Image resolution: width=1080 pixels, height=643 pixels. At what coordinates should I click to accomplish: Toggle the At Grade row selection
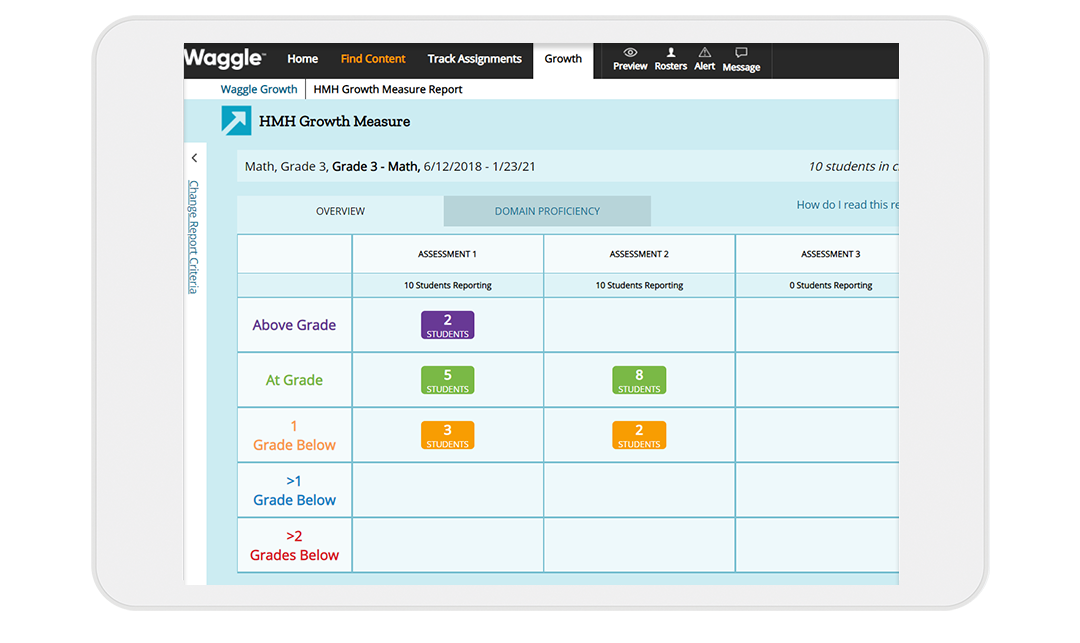tap(294, 380)
